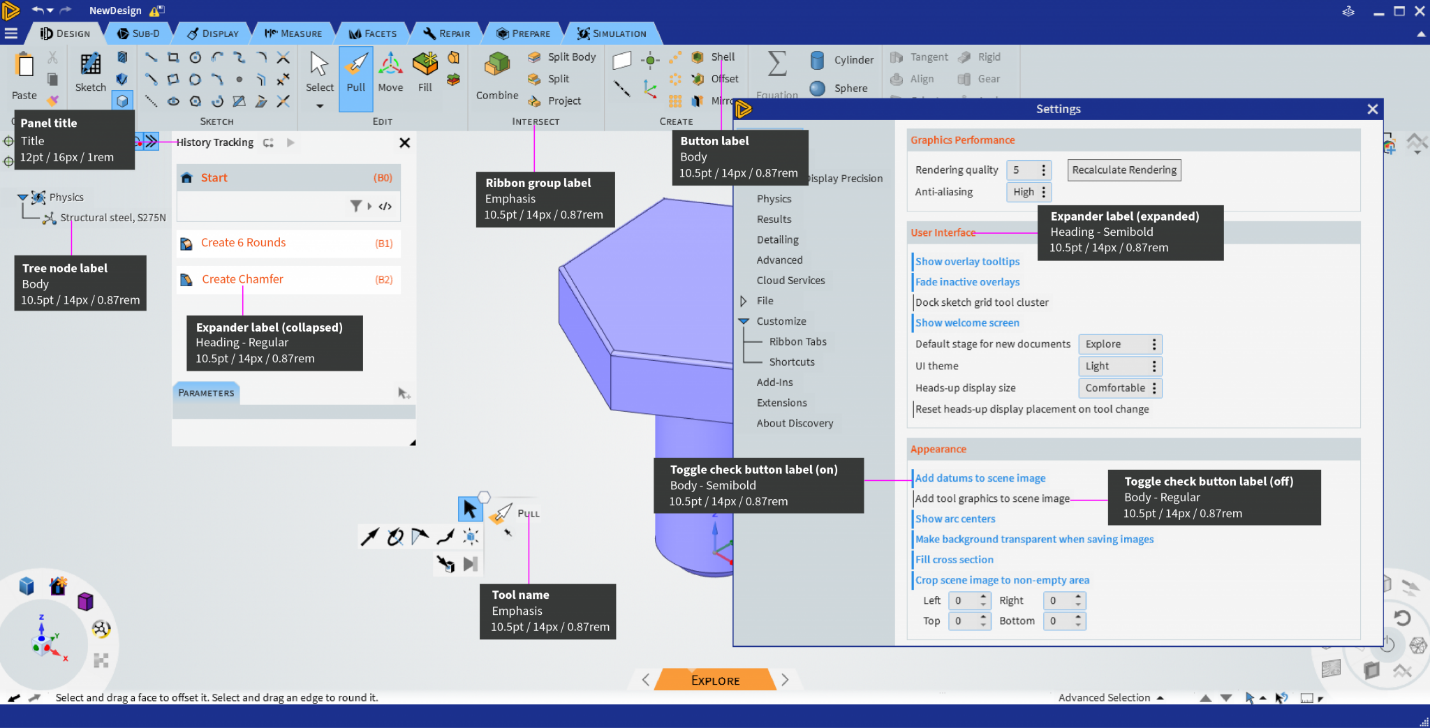Screen dimensions: 1430x728
Task: Click the Recalculate Rendering button
Action: (1124, 170)
